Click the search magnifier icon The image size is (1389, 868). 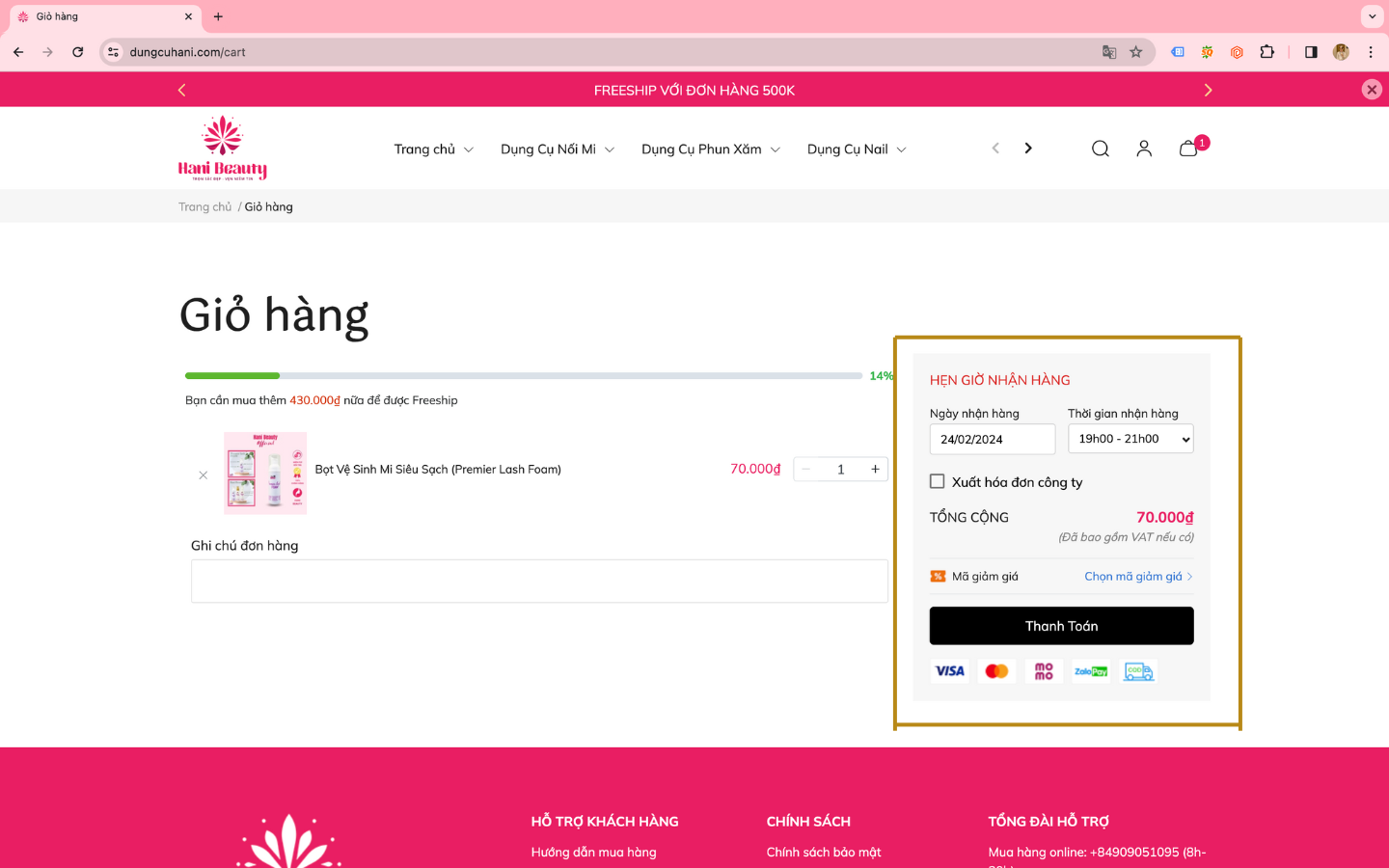(x=1101, y=149)
